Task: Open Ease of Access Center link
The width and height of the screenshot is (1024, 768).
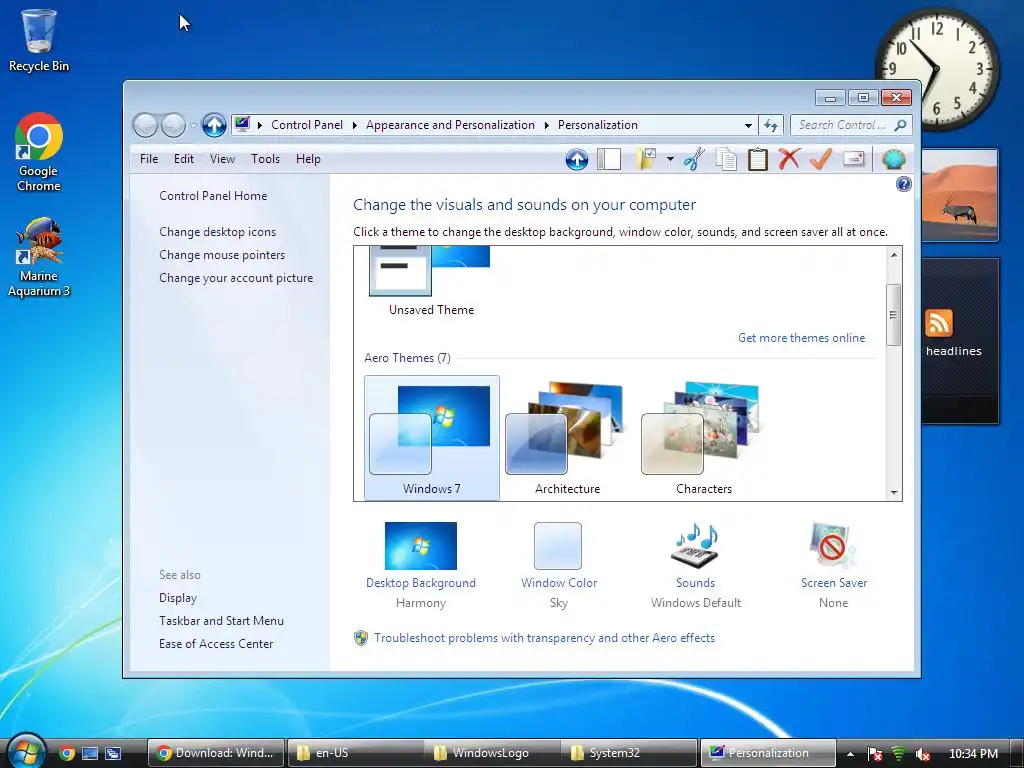Action: (x=216, y=643)
